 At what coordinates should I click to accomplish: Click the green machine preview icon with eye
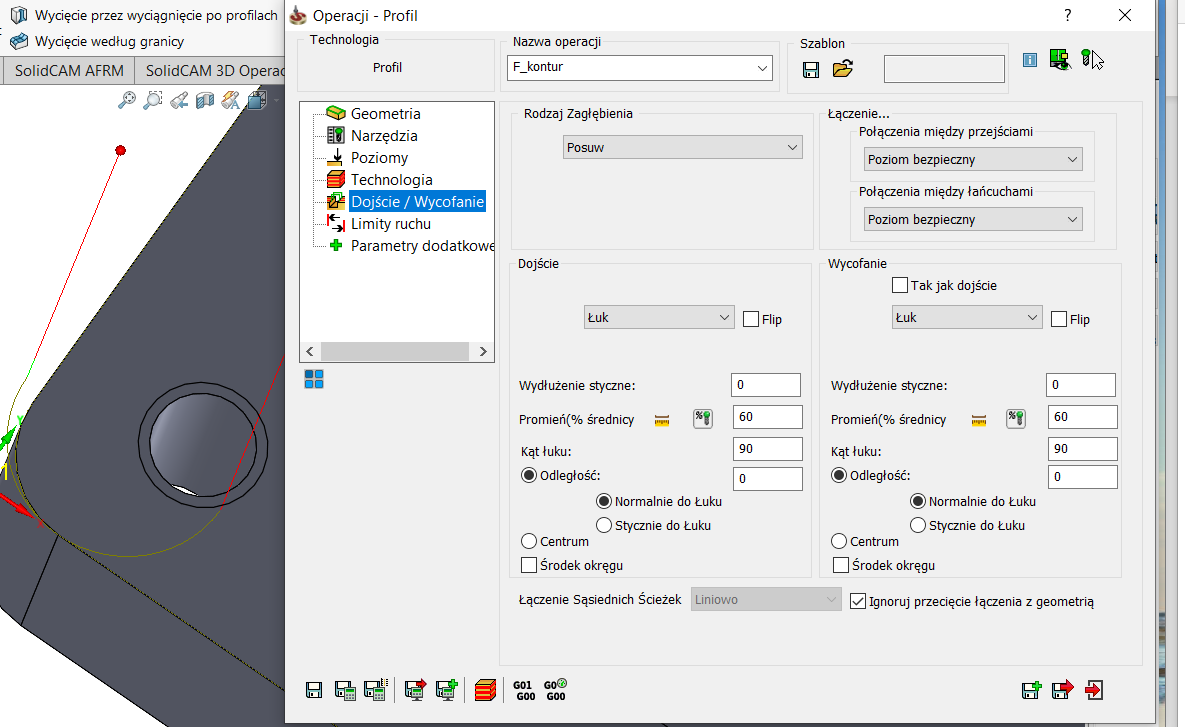[x=1060, y=60]
